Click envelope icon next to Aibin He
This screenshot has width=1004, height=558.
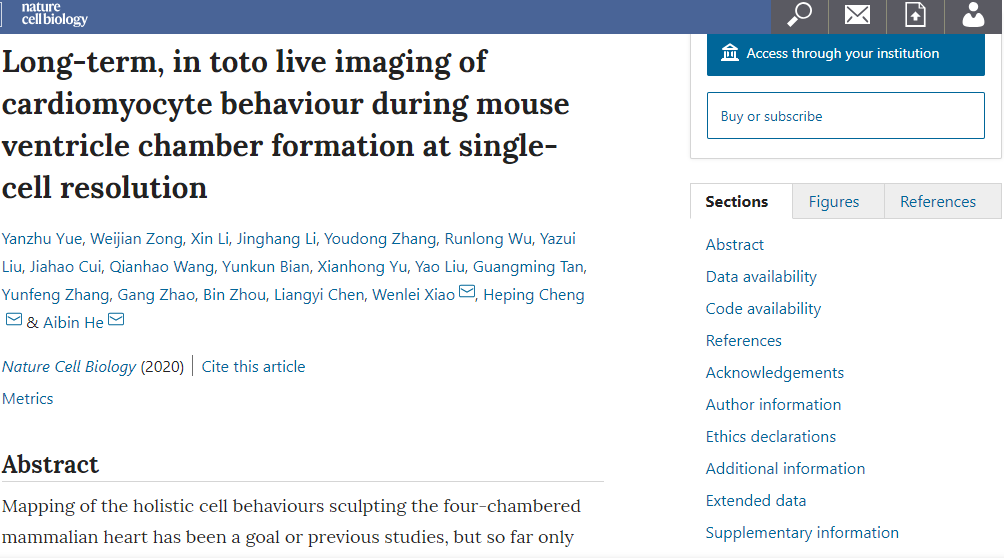(116, 321)
